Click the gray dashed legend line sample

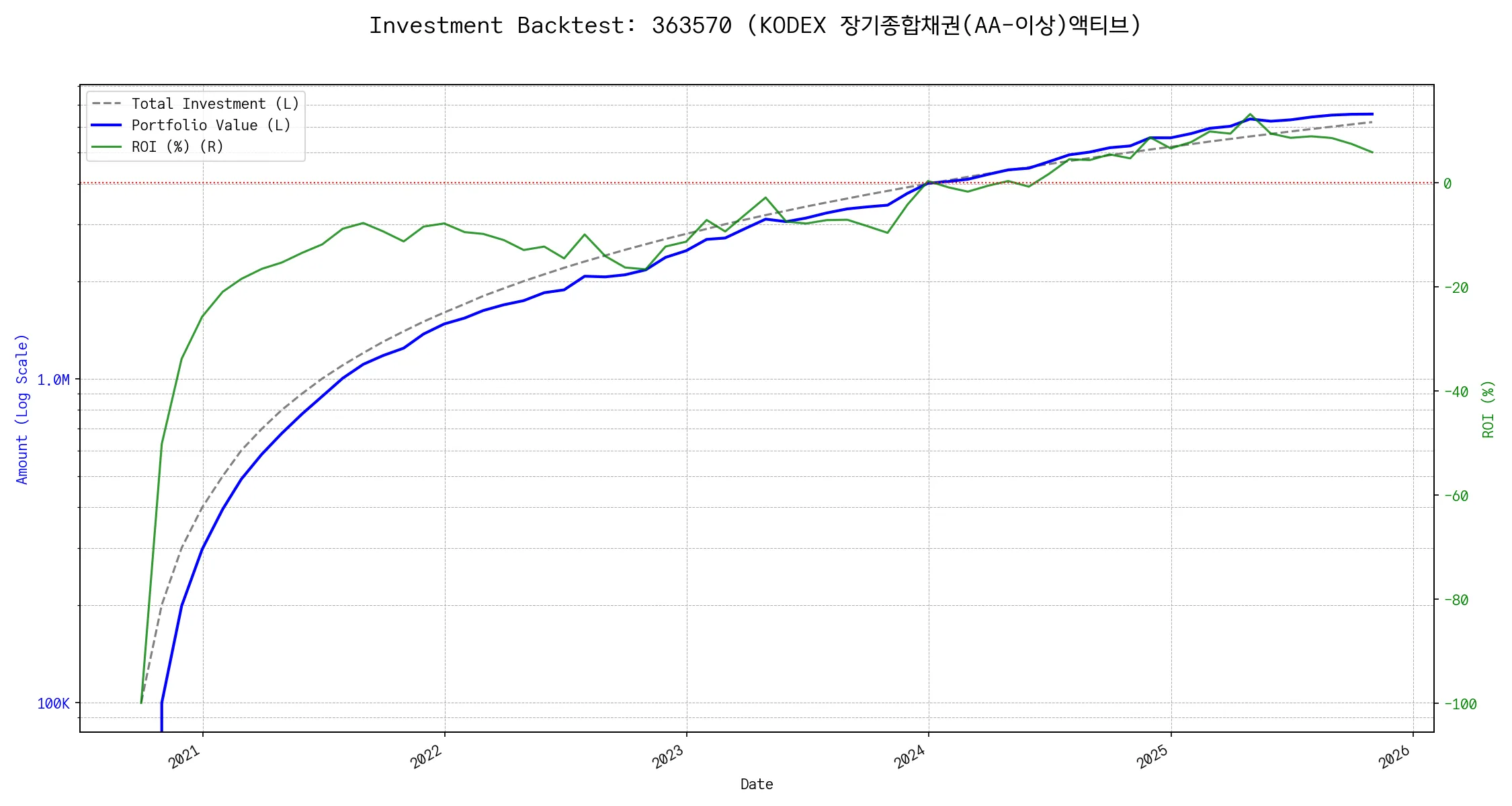point(107,104)
